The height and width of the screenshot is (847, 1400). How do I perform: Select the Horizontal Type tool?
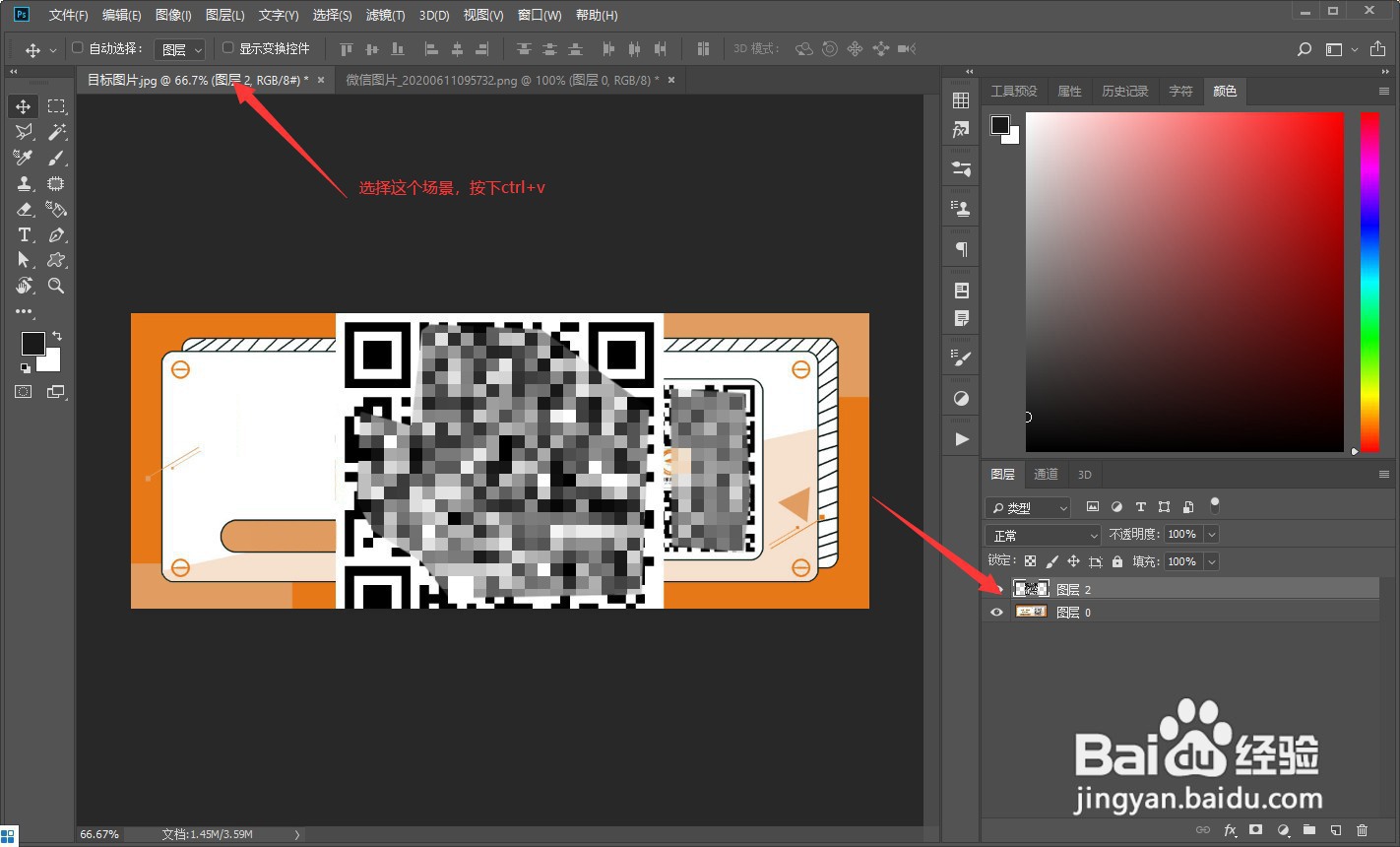point(24,234)
